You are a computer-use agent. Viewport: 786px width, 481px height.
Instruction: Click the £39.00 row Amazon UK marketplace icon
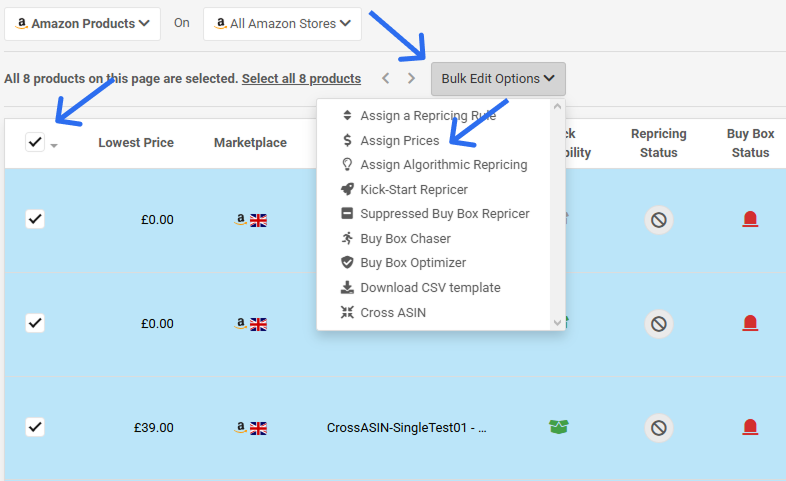[251, 428]
